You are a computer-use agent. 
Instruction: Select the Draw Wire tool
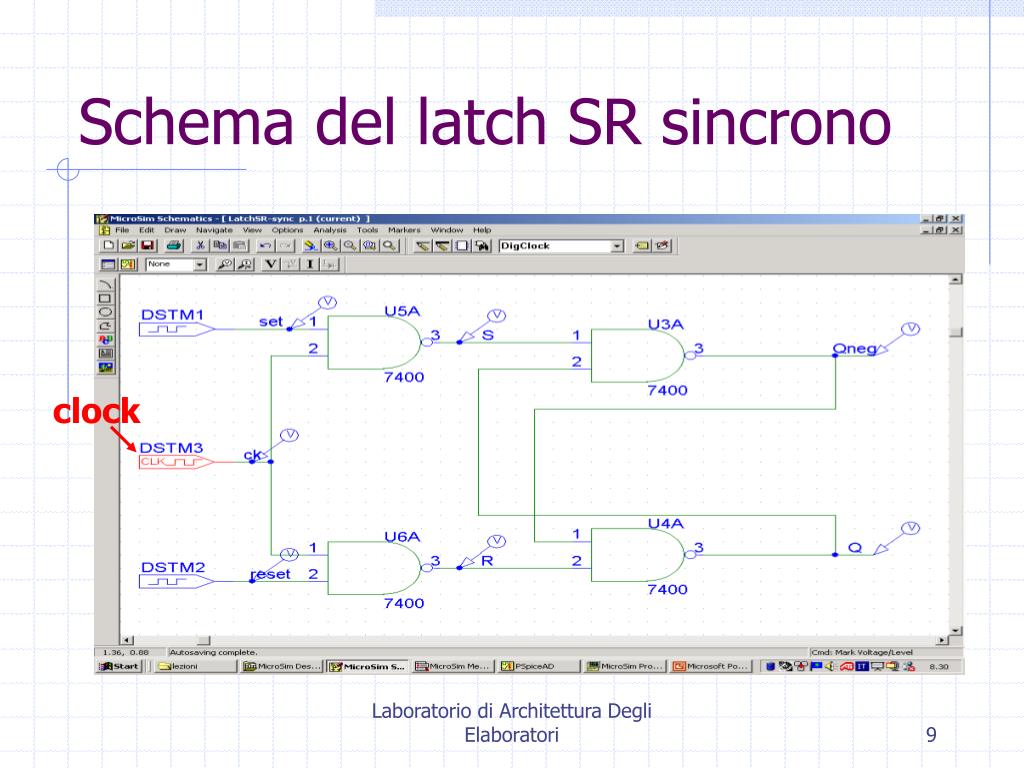(x=423, y=246)
